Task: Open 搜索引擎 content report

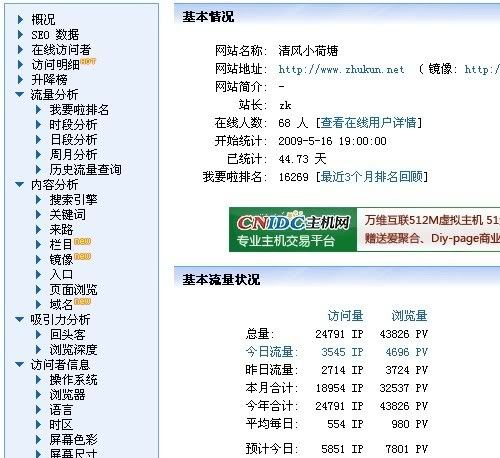Action: point(73,199)
